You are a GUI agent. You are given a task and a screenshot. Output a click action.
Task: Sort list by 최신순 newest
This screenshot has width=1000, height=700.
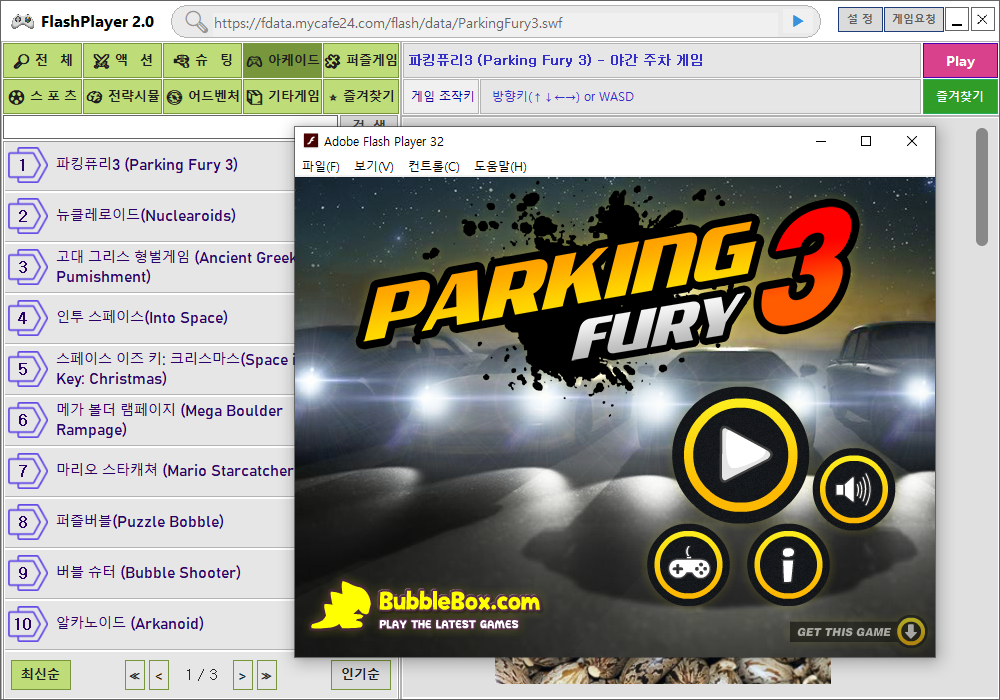[41, 674]
